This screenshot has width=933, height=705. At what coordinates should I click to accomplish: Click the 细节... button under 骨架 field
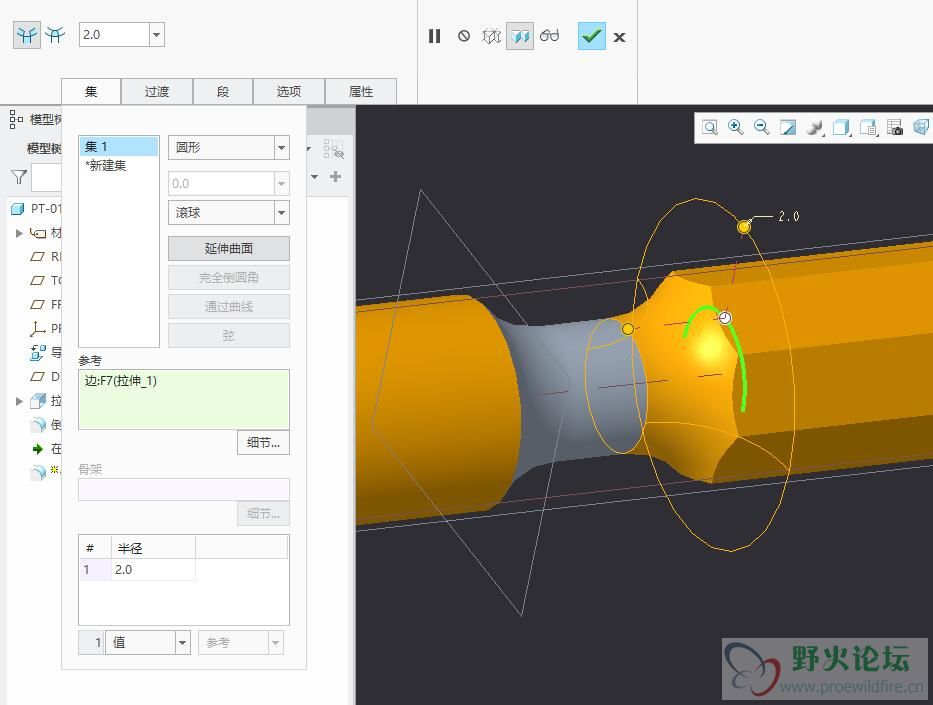264,513
